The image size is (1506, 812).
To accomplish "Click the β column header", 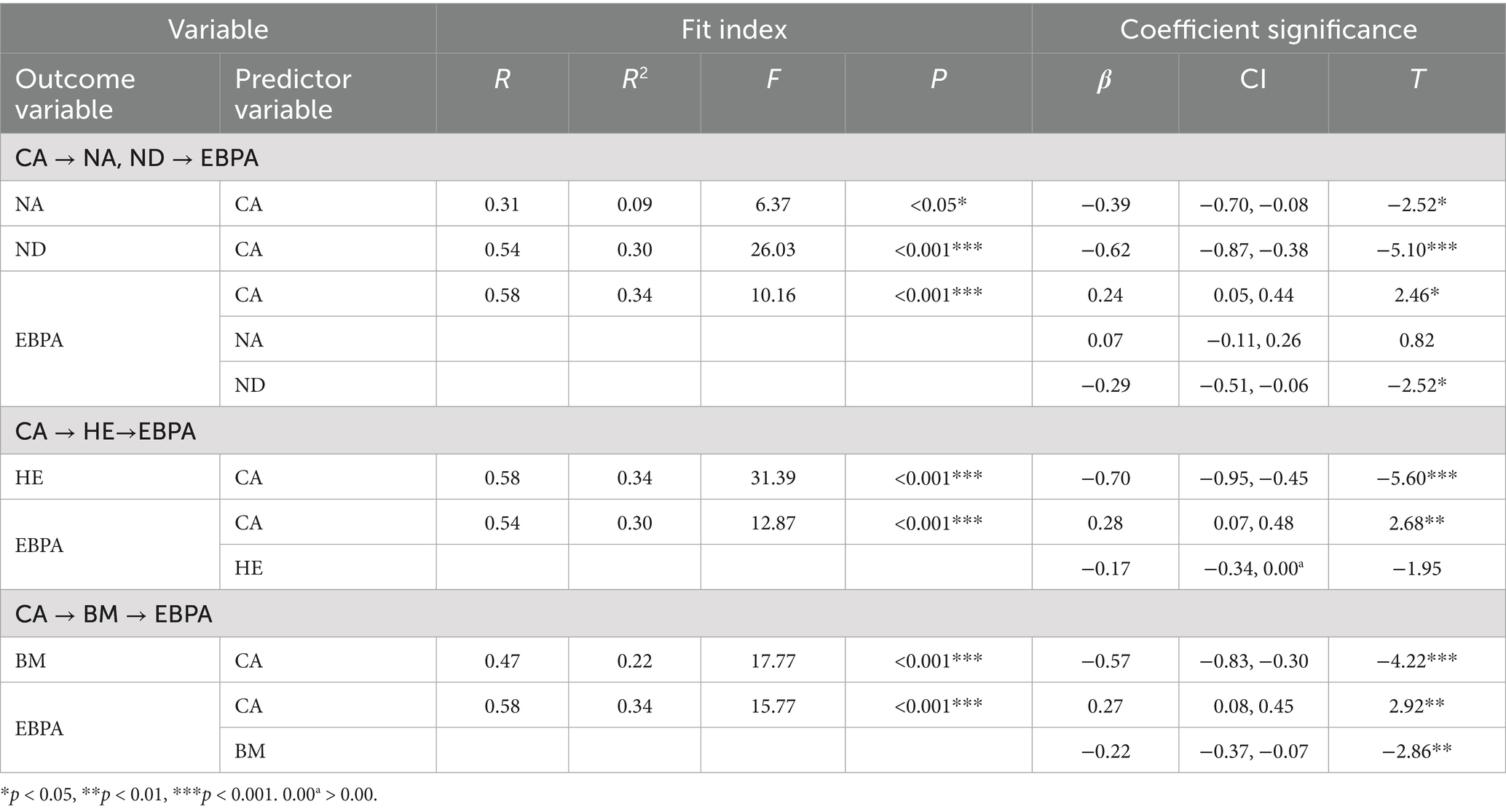I will coord(1104,79).
